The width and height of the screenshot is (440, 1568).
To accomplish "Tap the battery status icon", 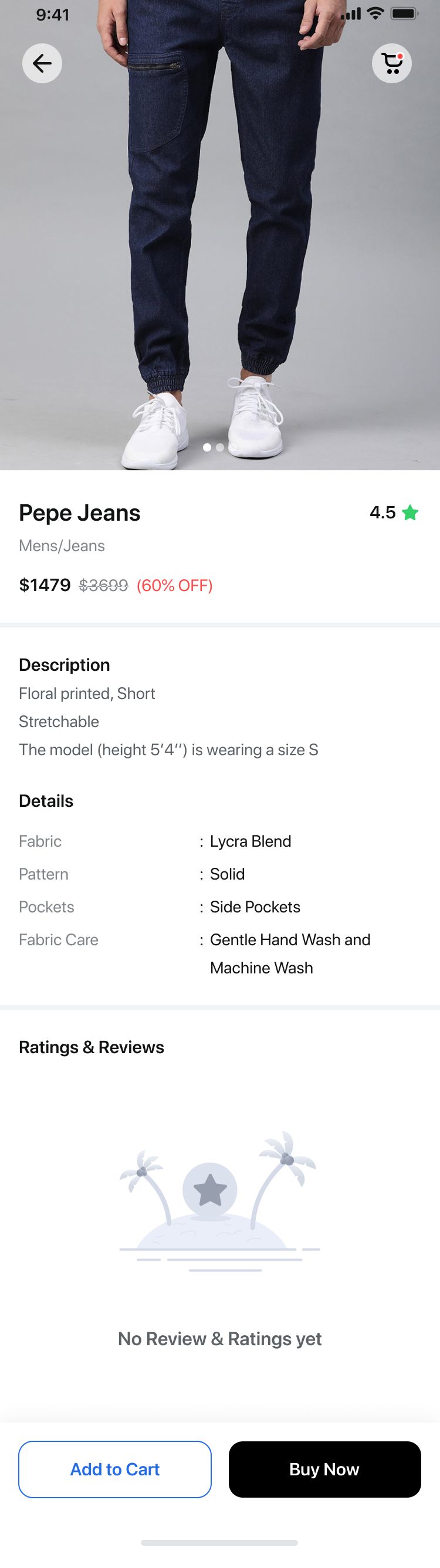I will (x=404, y=13).
